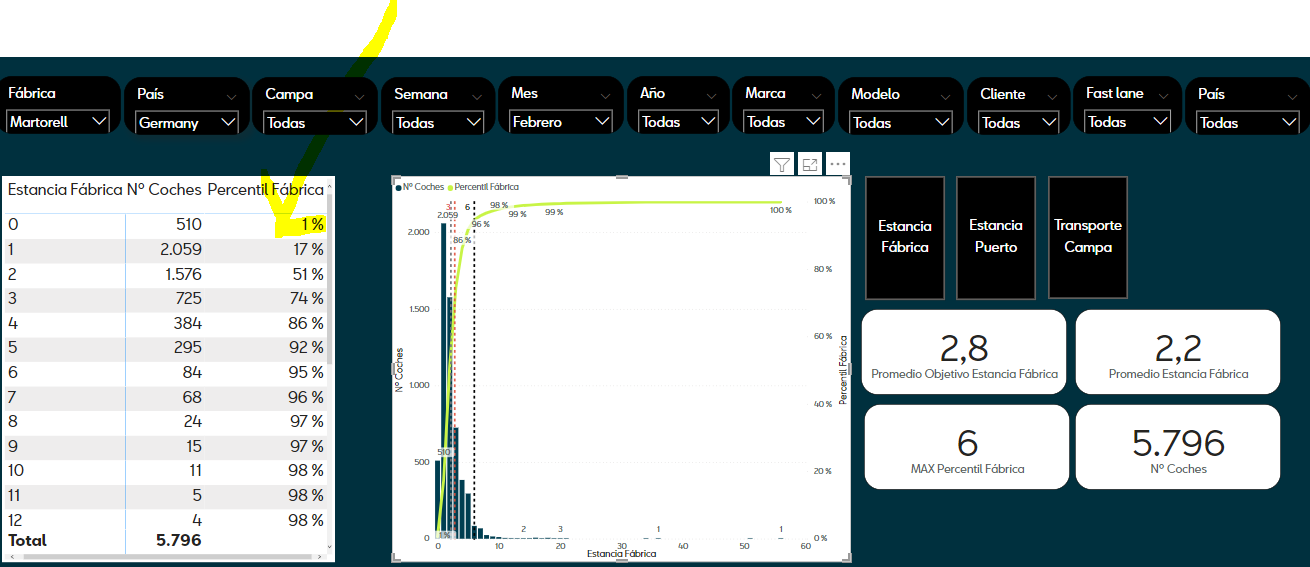Open the Fábrica dropdown showing Martorell
This screenshot has height=567, width=1310.
point(58,122)
